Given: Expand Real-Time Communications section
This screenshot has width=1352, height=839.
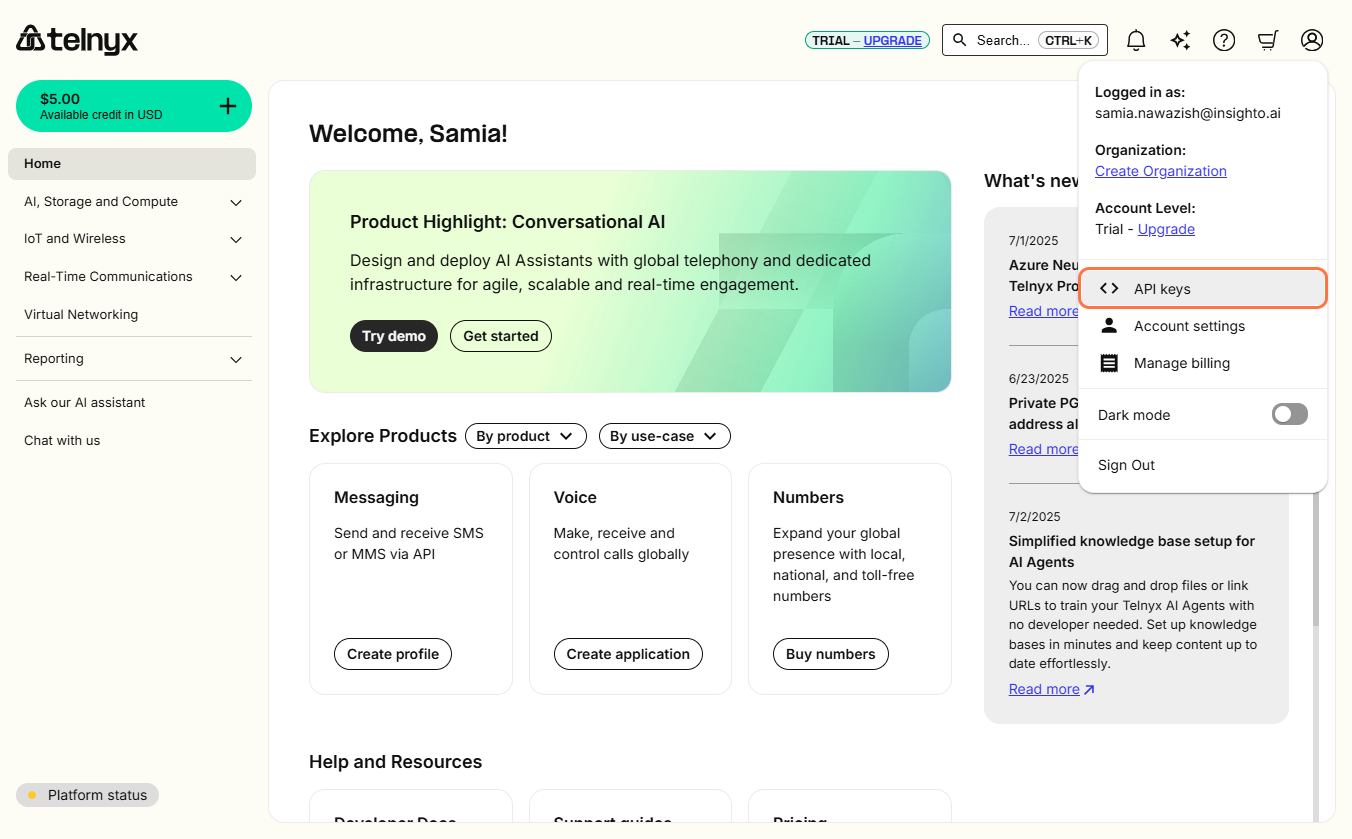Looking at the screenshot, I should (236, 278).
